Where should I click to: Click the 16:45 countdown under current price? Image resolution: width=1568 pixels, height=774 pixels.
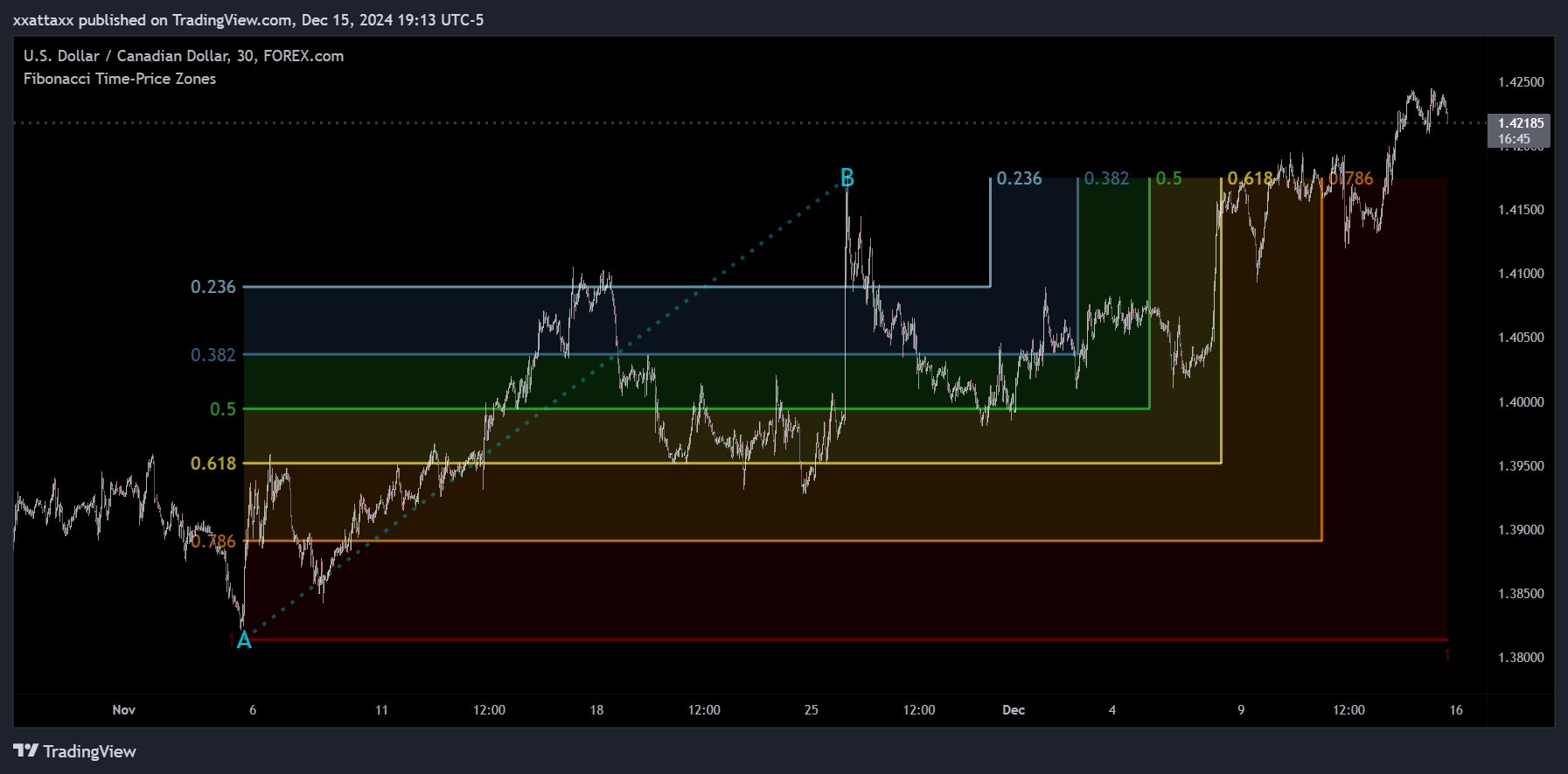click(1514, 139)
